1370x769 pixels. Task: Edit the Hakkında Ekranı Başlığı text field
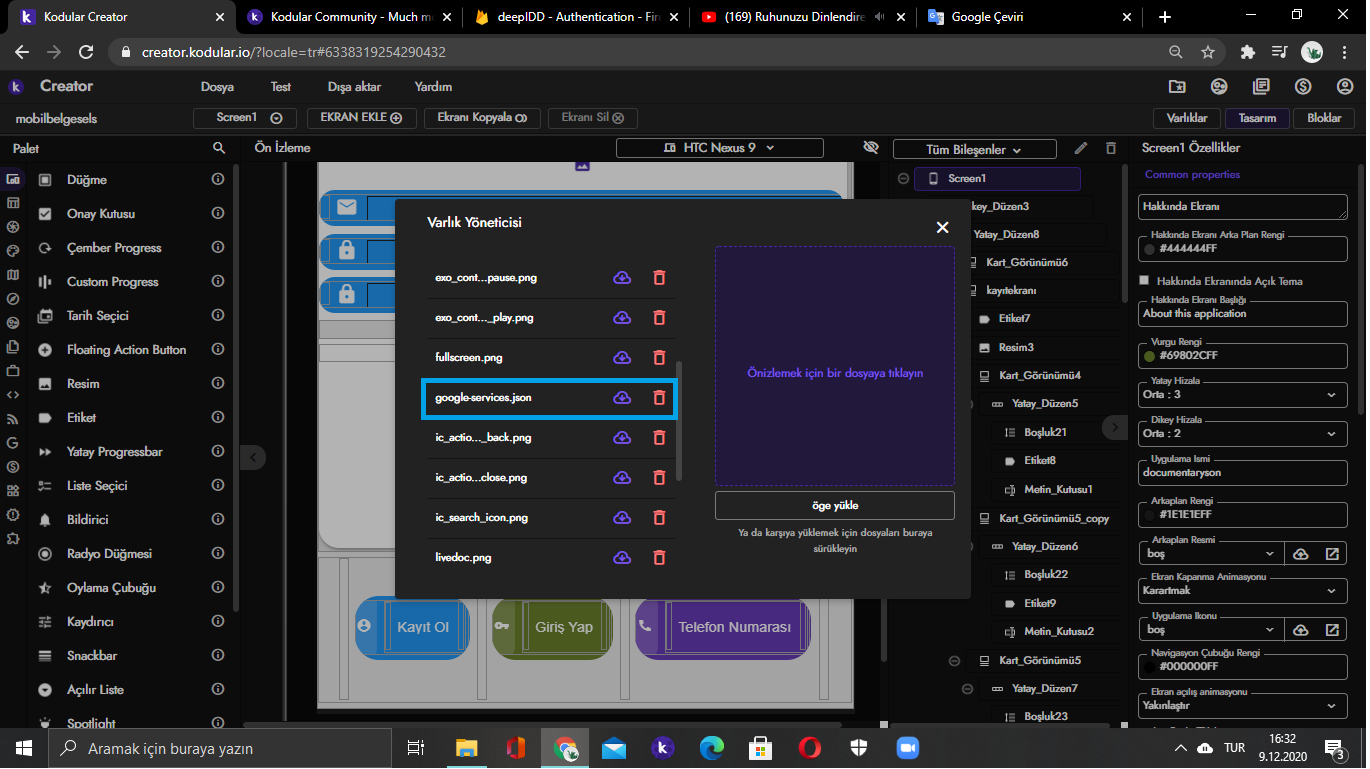1242,313
